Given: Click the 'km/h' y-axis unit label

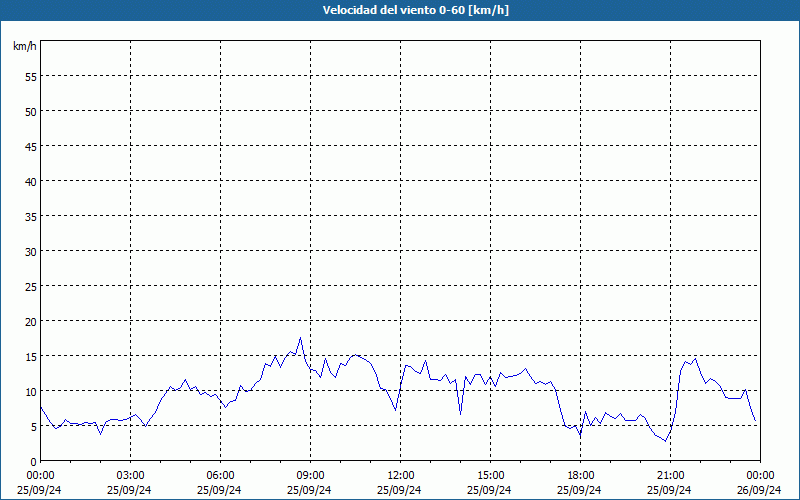Looking at the screenshot, I should point(24,46).
